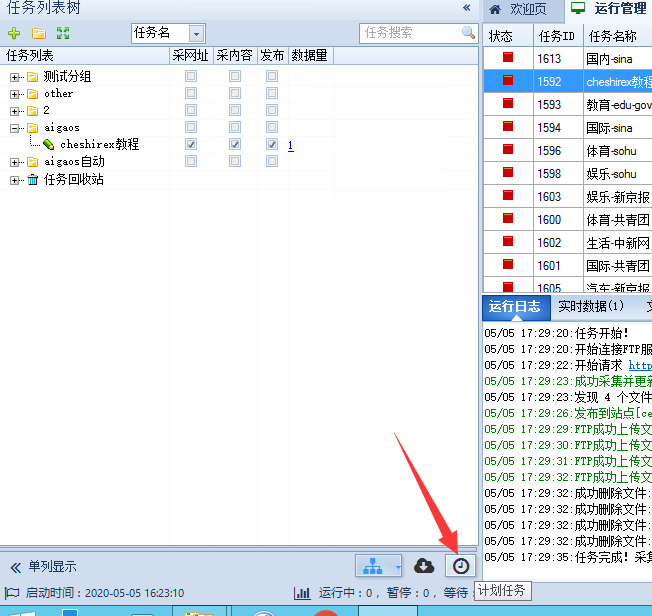Toggle 采内容 checkbox for cheshirex教程
The height and width of the screenshot is (616, 652).
tap(235, 144)
